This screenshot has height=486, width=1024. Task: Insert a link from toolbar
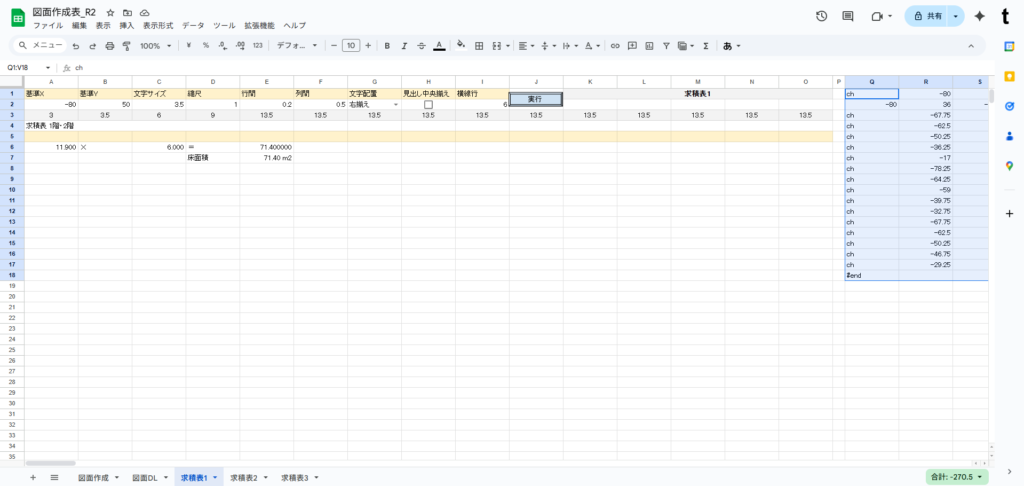pyautogui.click(x=615, y=46)
